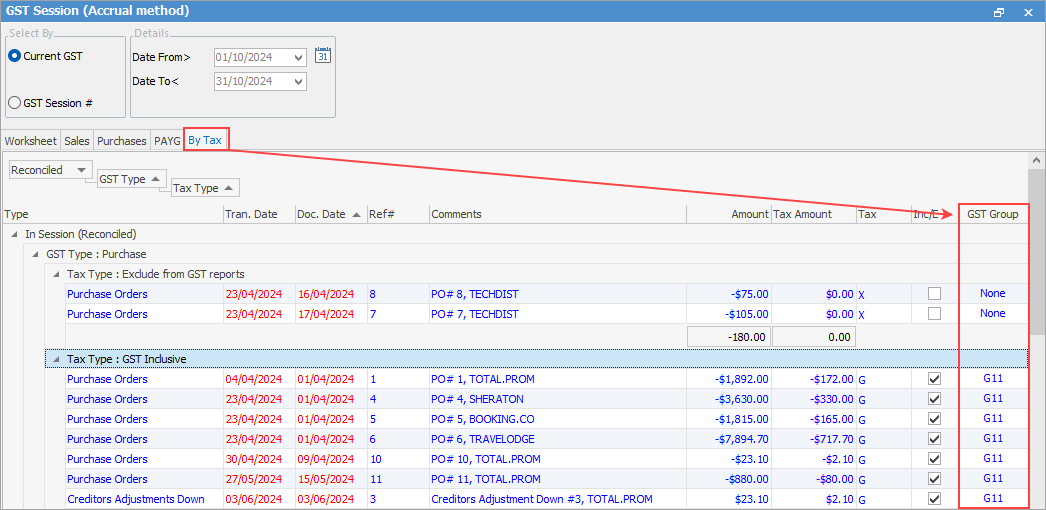Switch to the Purchases tab

(x=121, y=141)
